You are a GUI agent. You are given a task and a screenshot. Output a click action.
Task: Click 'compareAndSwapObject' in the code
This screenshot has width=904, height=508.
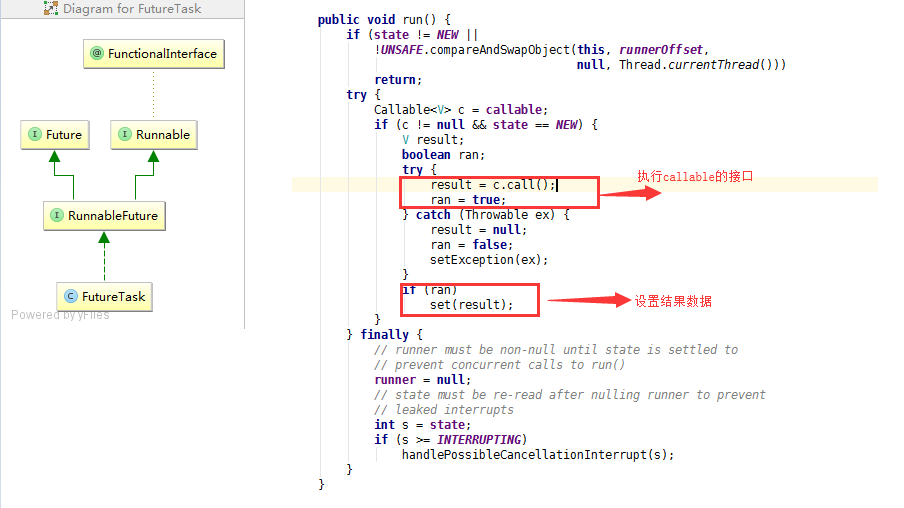pyautogui.click(x=500, y=50)
